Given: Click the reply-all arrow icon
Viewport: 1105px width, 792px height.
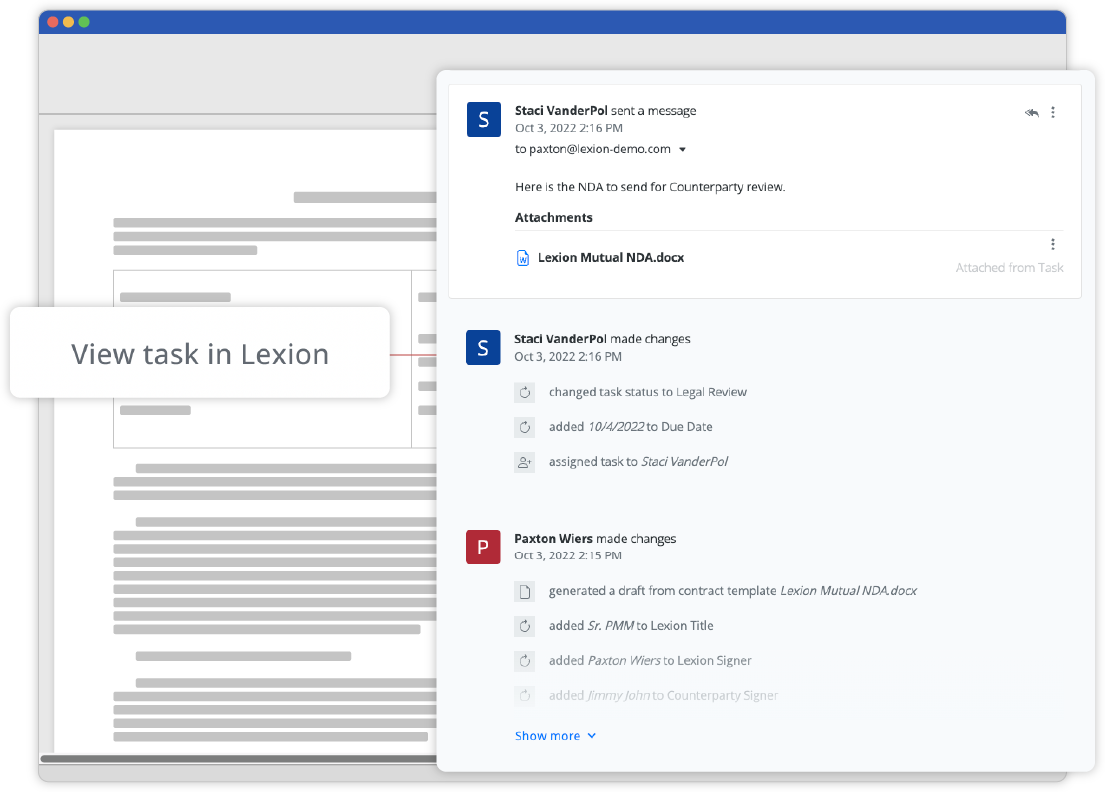Looking at the screenshot, I should [1032, 113].
